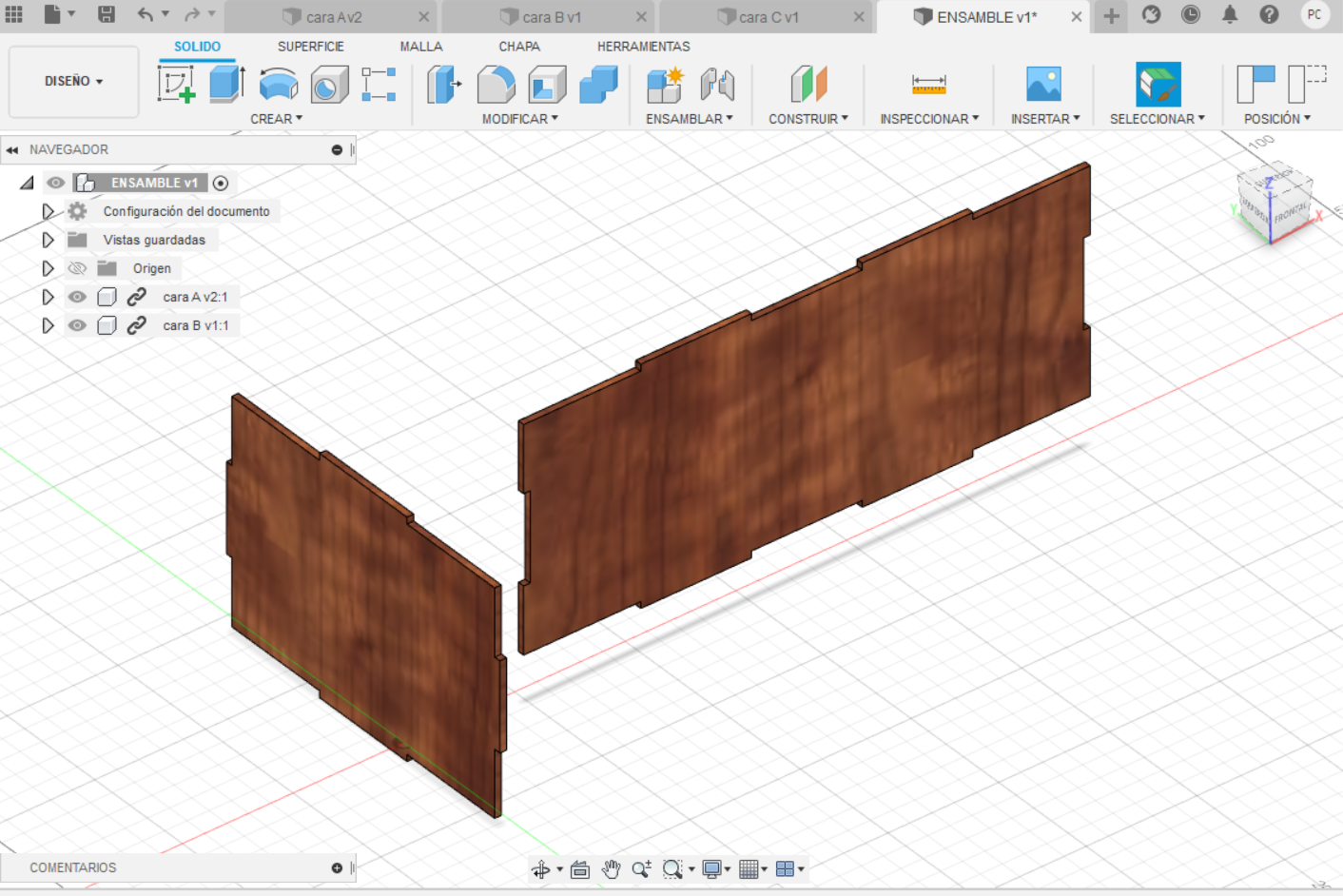Open the notifications bell

(1230, 14)
